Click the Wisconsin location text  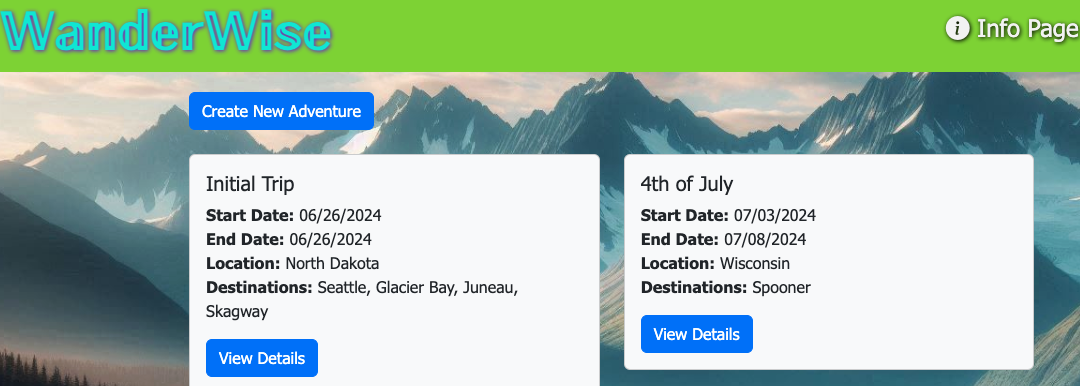pos(754,263)
